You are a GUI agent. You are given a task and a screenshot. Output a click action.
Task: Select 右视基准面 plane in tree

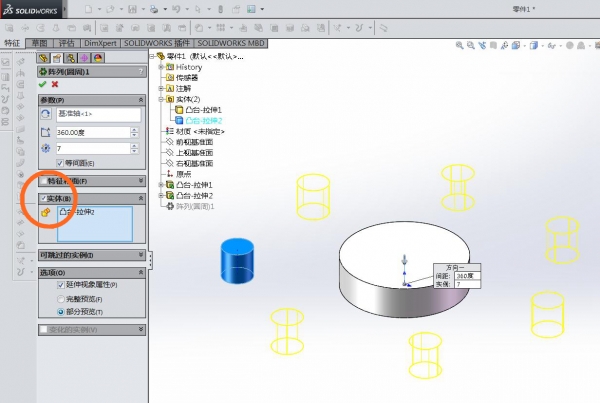pos(194,163)
